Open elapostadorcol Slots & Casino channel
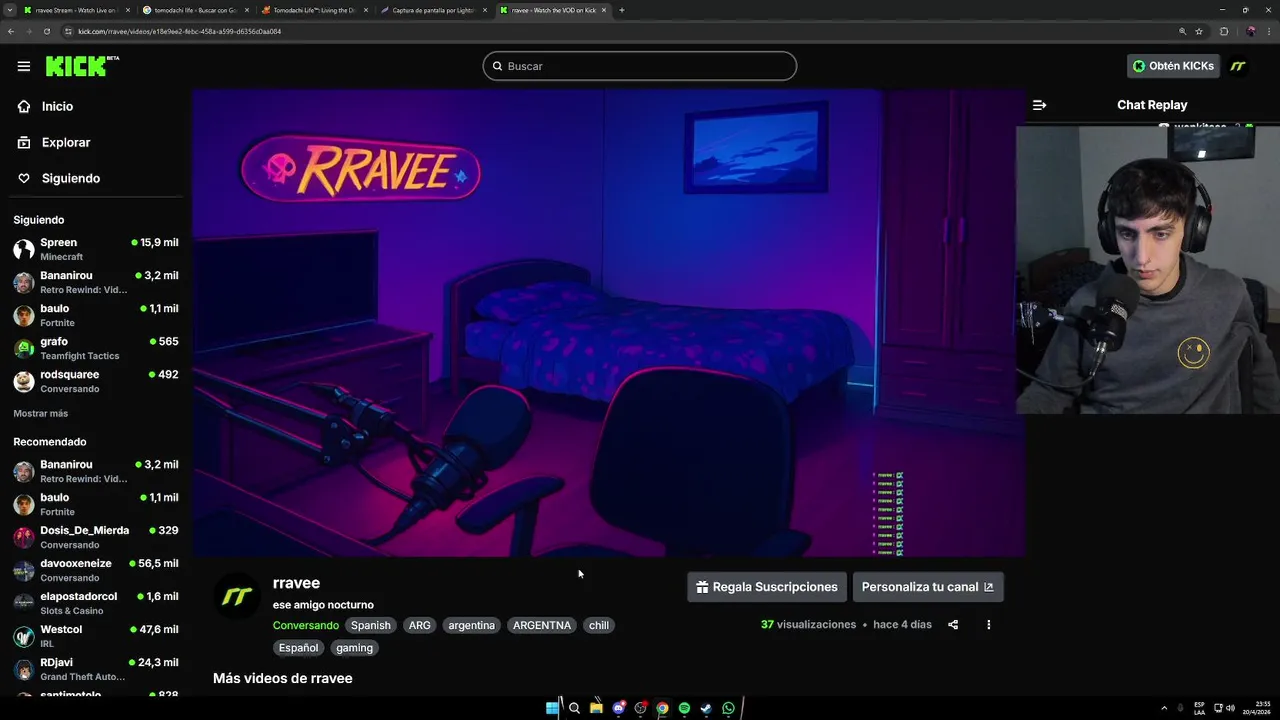Image resolution: width=1280 pixels, height=720 pixels. [95, 603]
